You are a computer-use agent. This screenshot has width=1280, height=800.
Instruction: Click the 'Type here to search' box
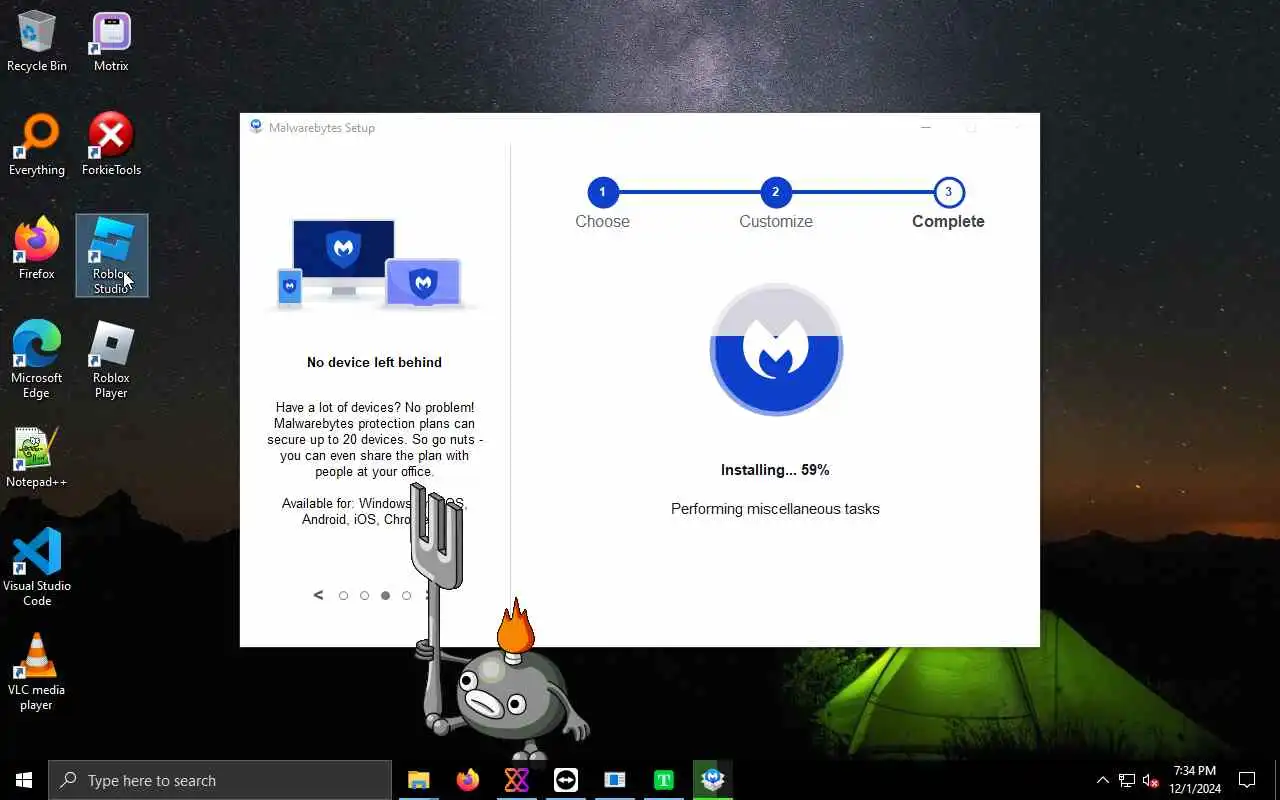(x=220, y=780)
